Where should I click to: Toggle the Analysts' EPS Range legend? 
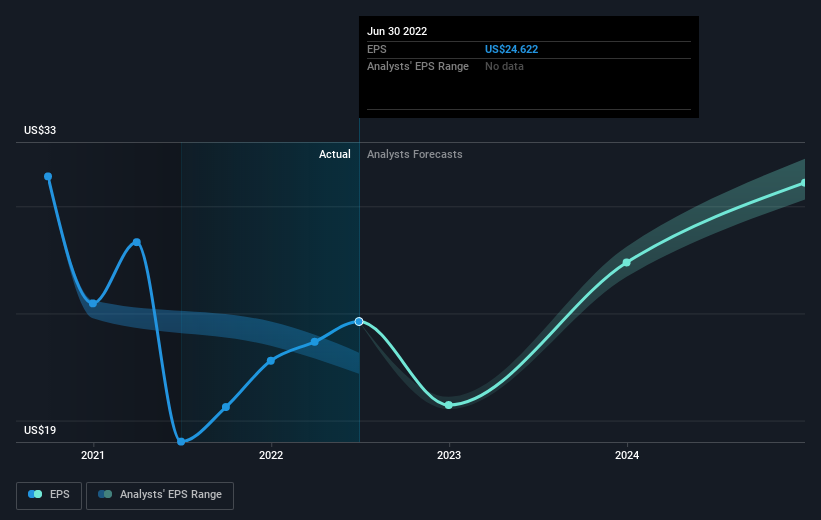(160, 495)
